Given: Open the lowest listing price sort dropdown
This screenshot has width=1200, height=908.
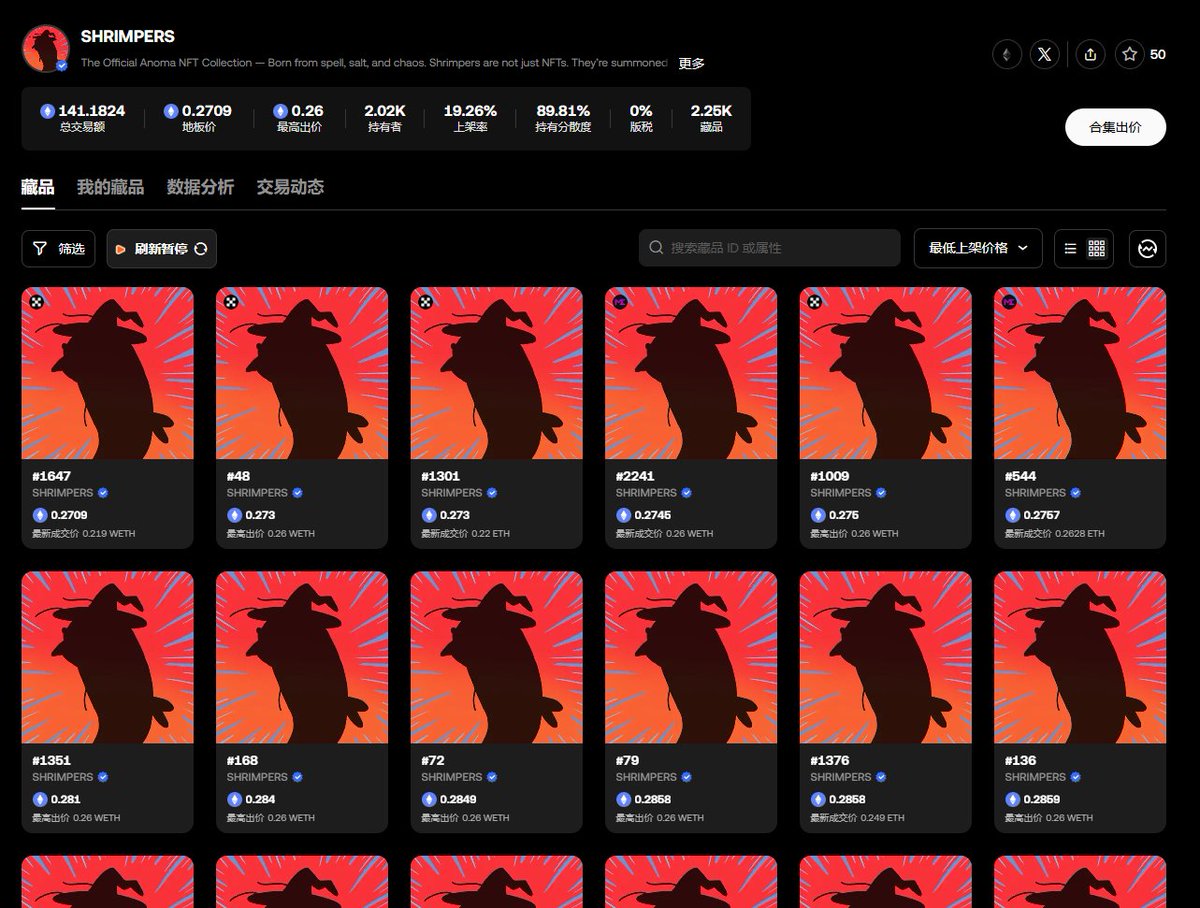Looking at the screenshot, I should [978, 248].
